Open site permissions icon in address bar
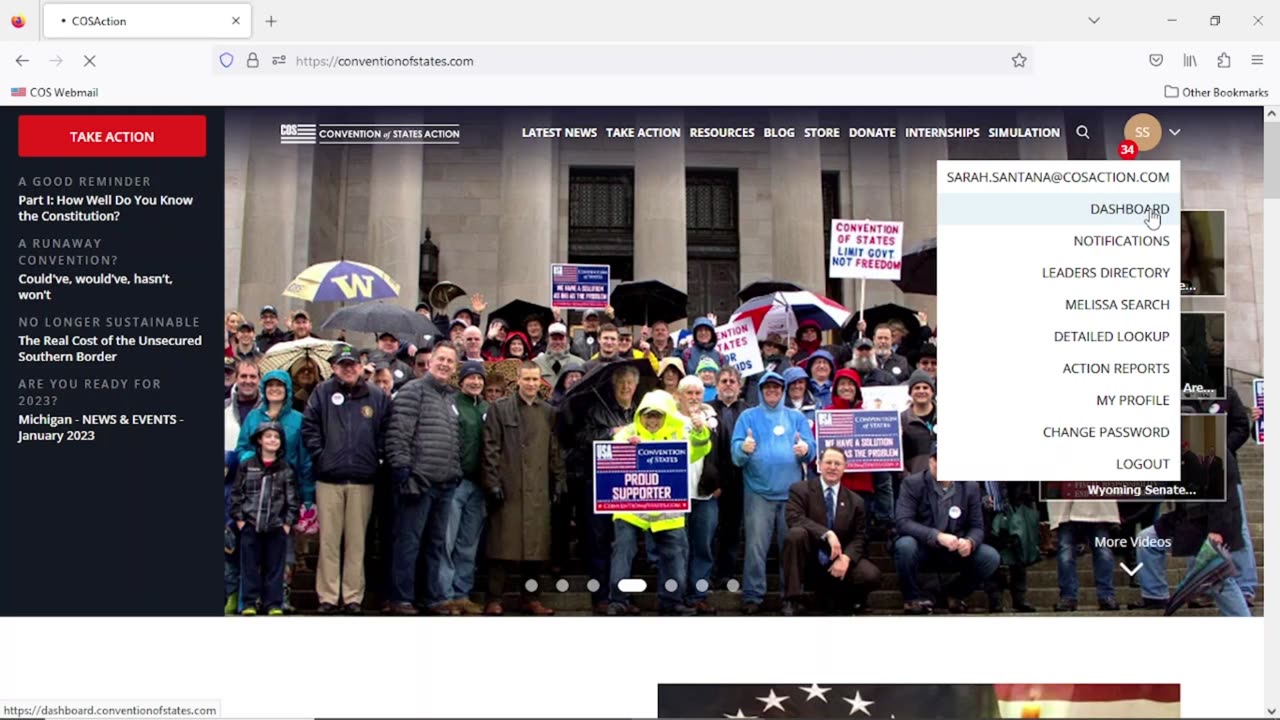Viewport: 1280px width, 720px height. coord(279,61)
